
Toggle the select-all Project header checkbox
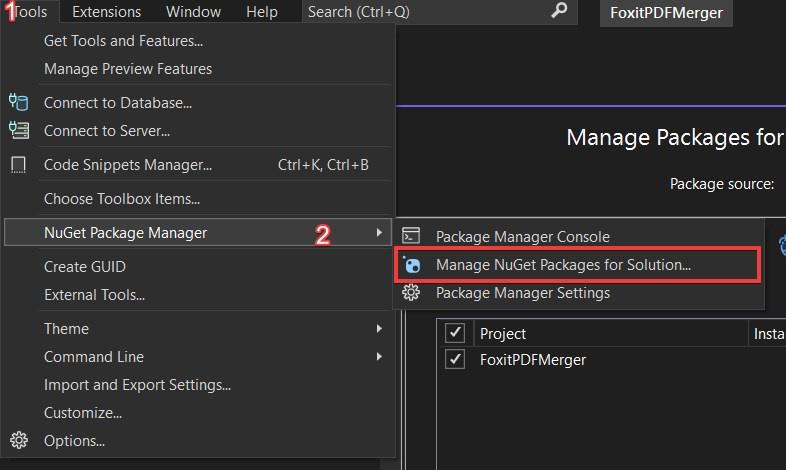455,333
